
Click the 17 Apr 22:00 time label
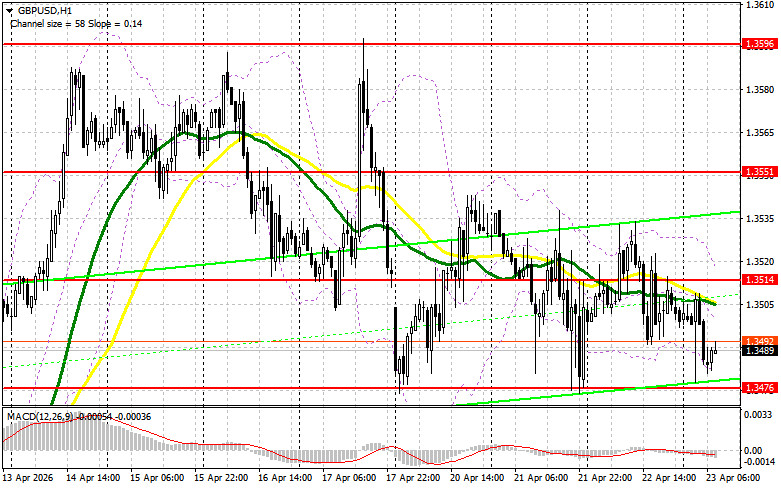[x=413, y=478]
